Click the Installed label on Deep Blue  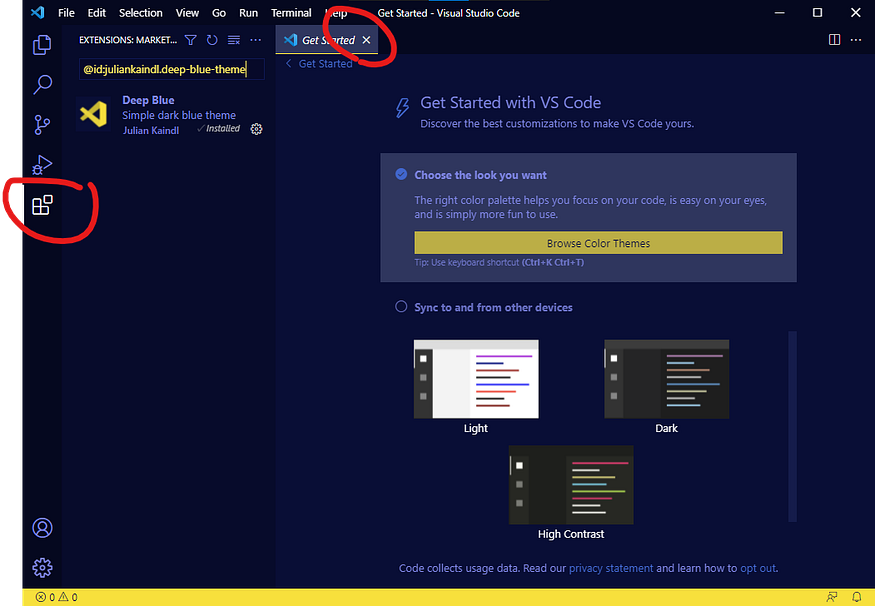point(219,128)
